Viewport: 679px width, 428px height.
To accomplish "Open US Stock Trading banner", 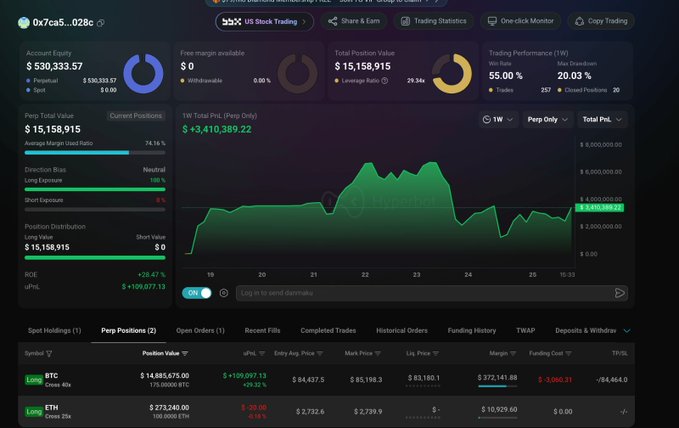I will coord(264,22).
